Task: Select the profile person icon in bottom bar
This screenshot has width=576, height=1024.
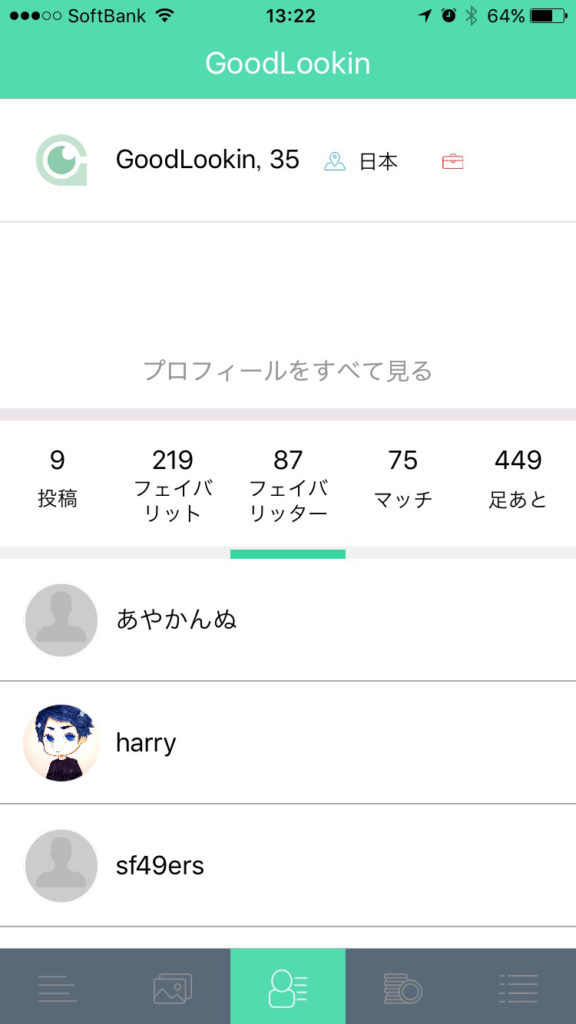Action: click(x=288, y=986)
